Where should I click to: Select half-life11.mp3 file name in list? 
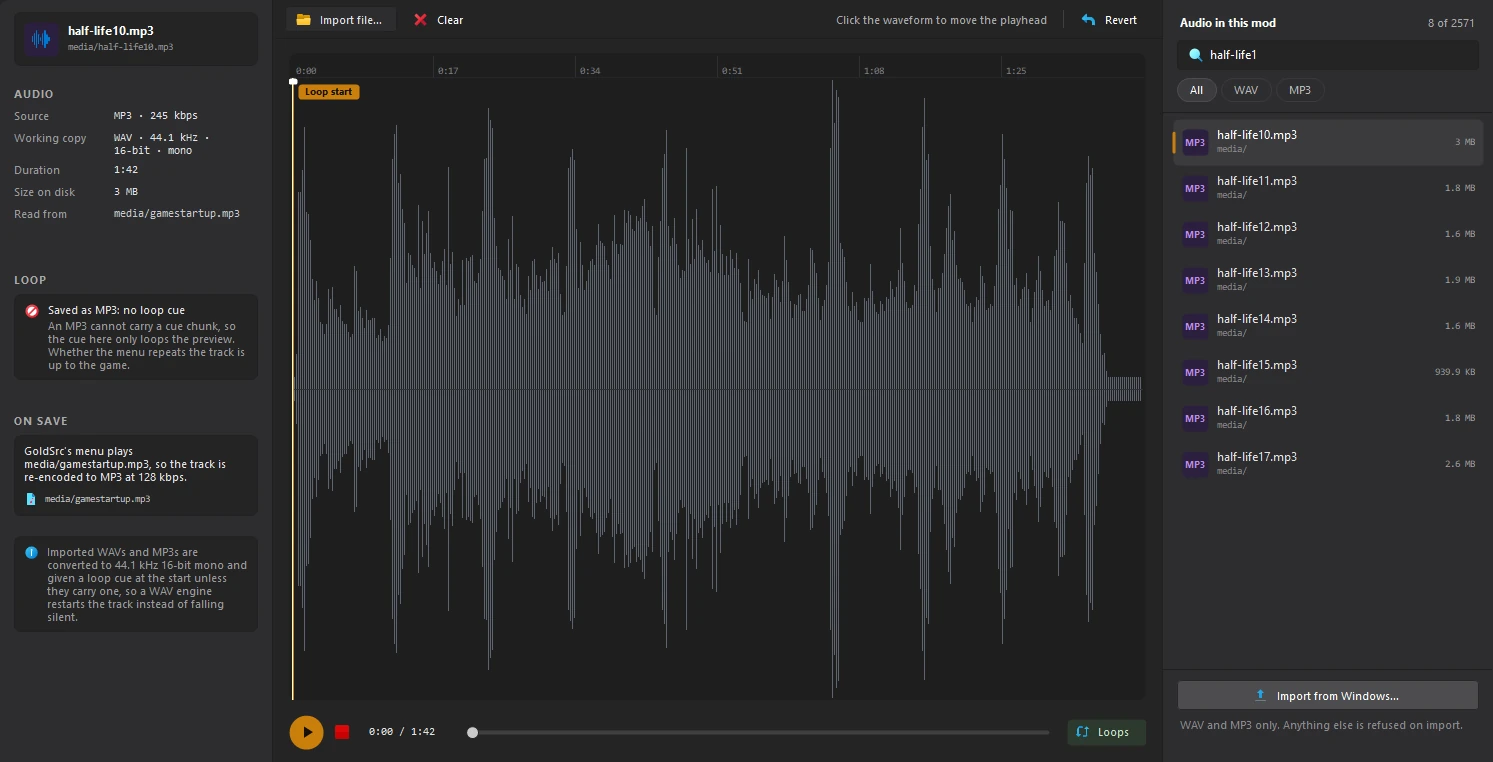point(1257,181)
